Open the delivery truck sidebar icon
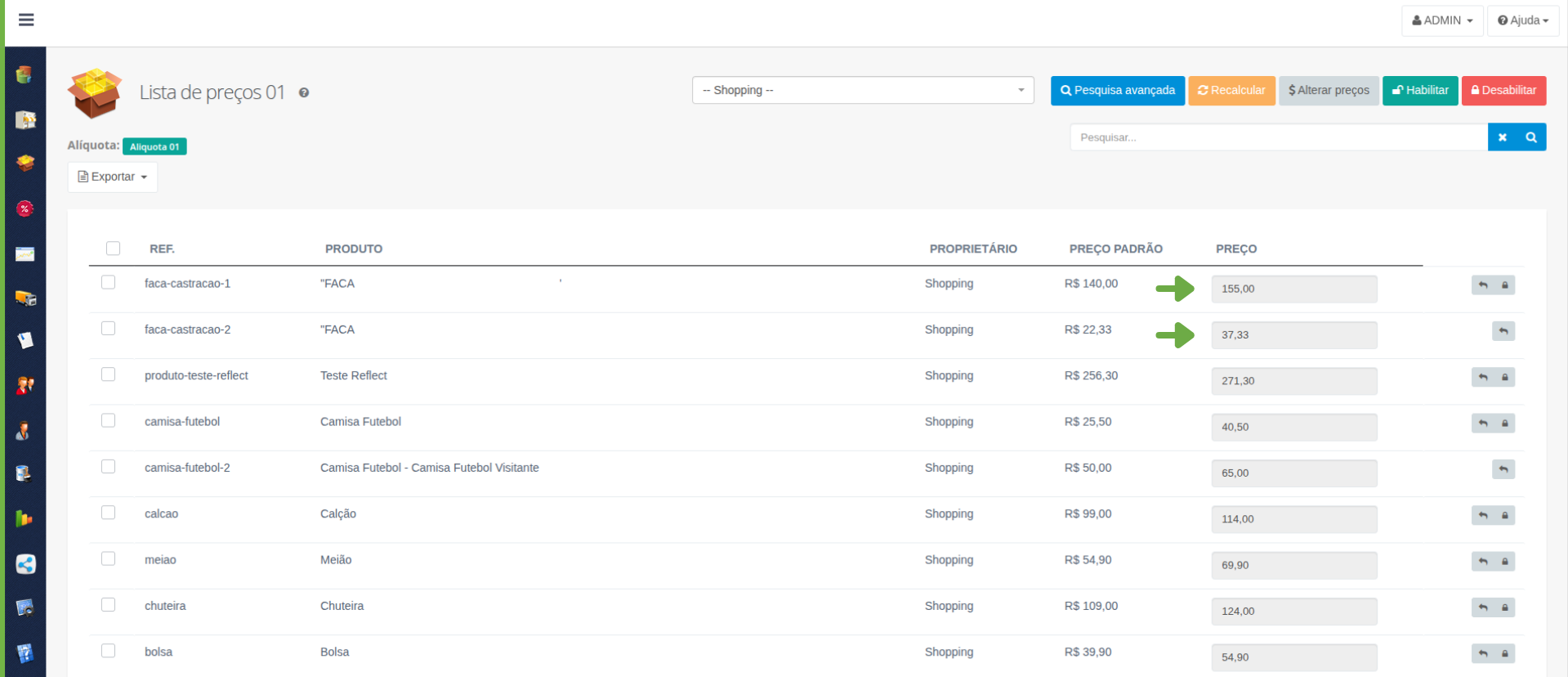Viewport: 1568px width, 677px height. point(25,298)
